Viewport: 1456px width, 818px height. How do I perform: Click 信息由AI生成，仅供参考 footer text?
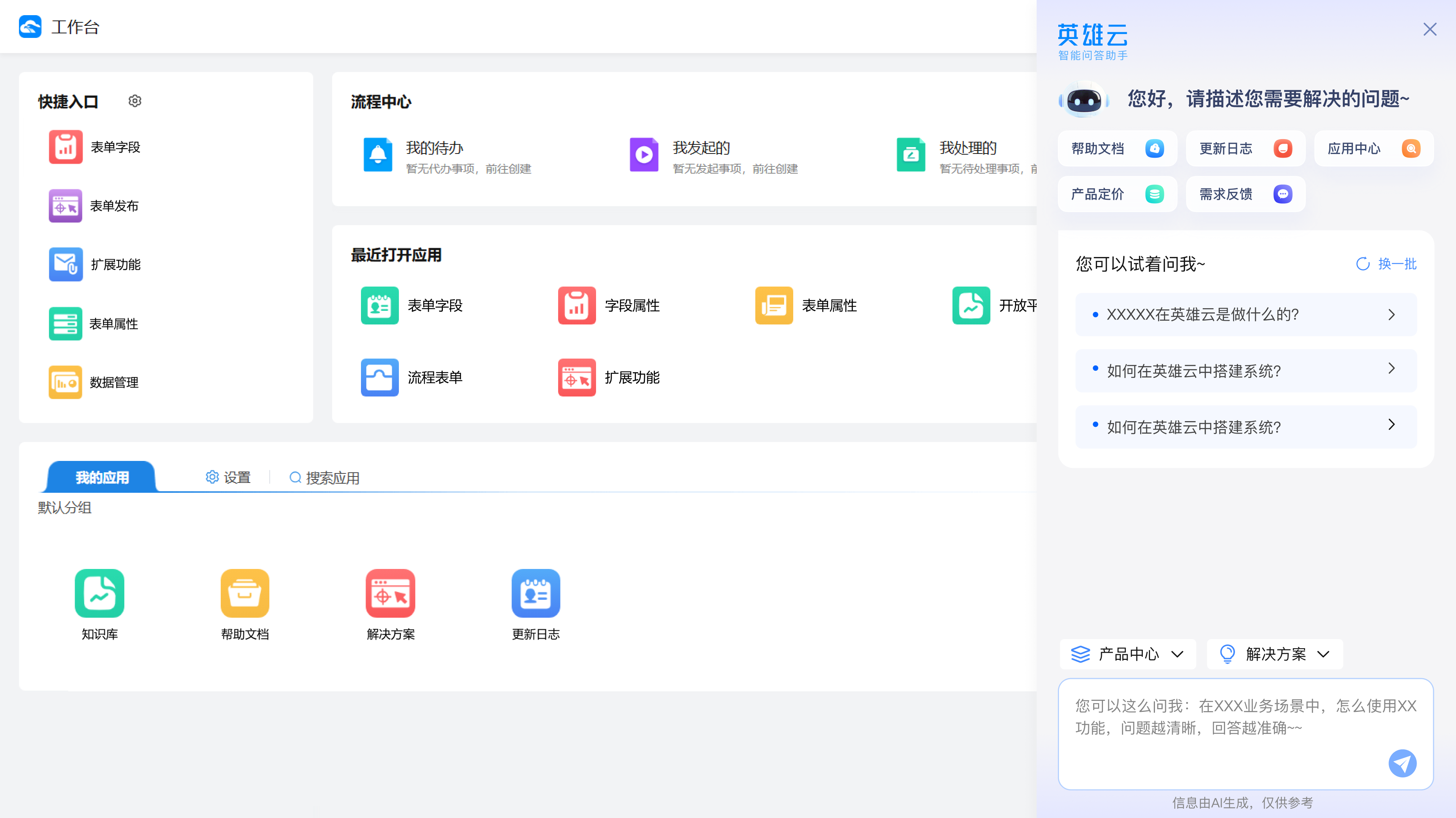coord(1243,803)
